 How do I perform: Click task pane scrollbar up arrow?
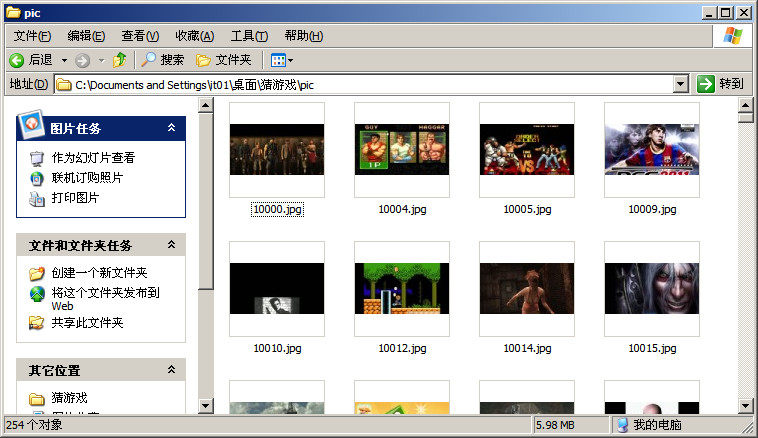tap(205, 105)
